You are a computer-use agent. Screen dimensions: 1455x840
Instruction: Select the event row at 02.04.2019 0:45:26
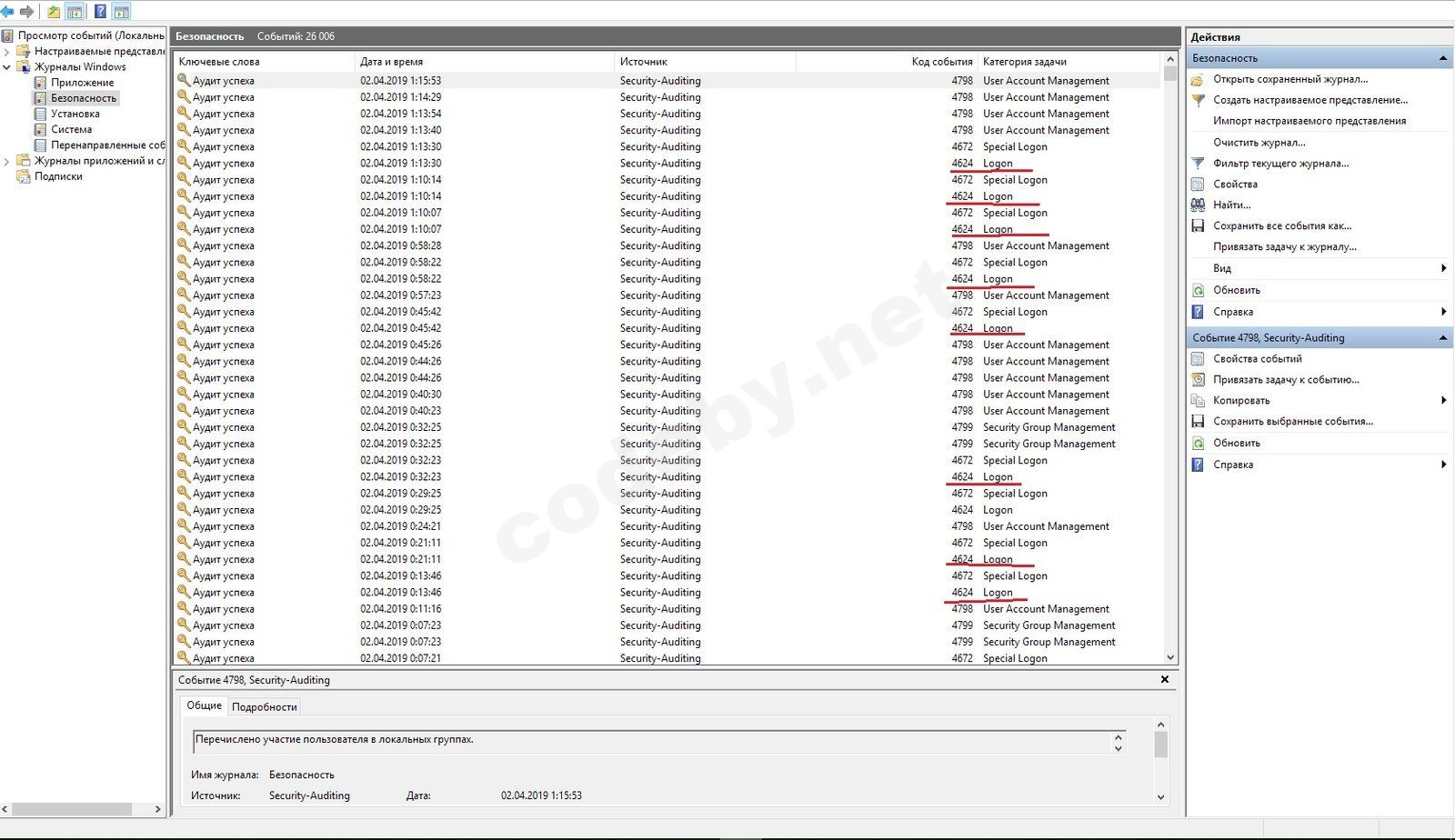coord(668,345)
